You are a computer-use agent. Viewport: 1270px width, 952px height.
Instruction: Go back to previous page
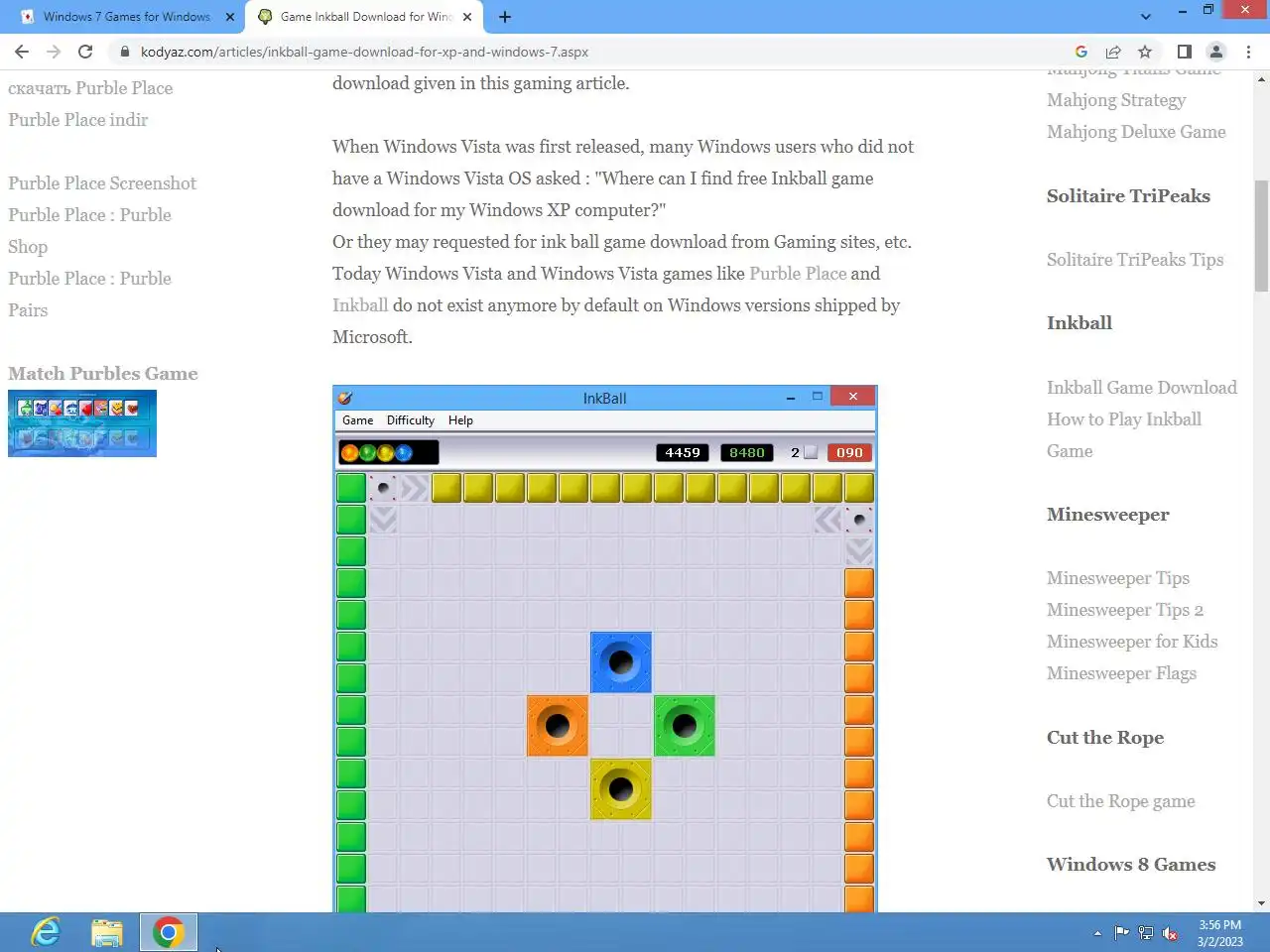point(22,52)
